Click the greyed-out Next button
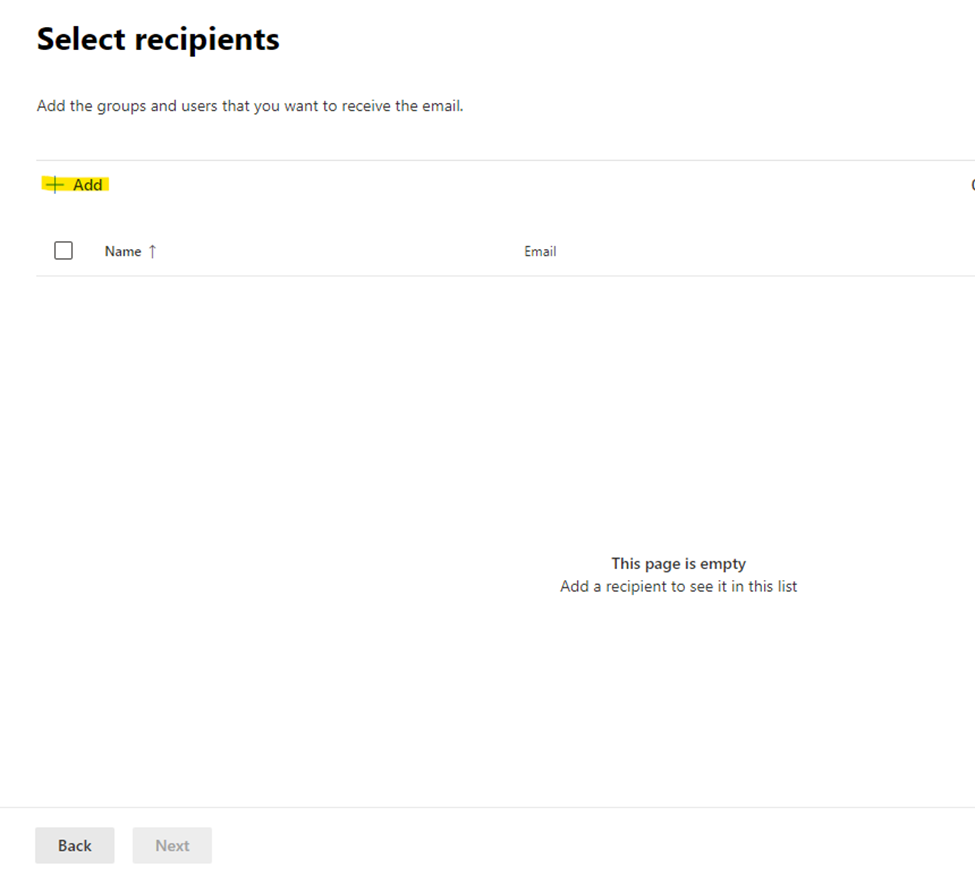 coord(172,845)
